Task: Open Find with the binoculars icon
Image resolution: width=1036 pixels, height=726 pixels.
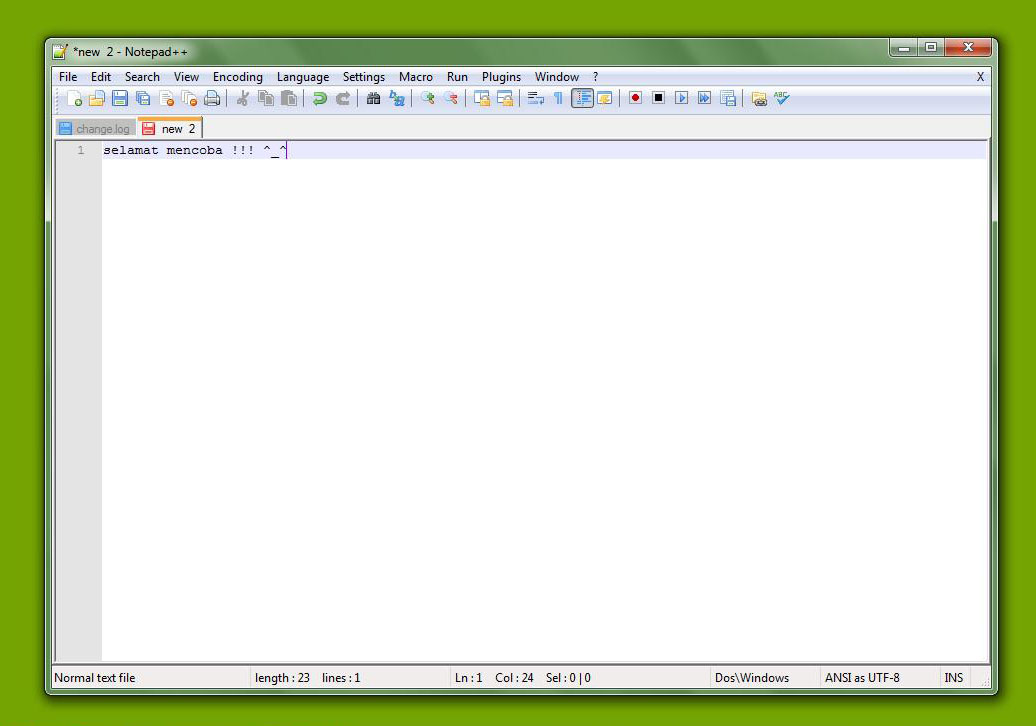Action: click(373, 98)
